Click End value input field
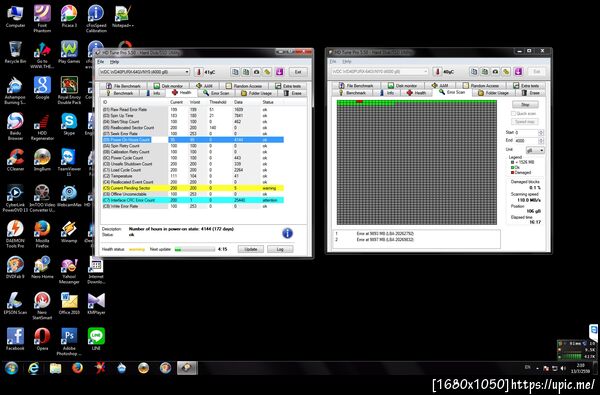Image resolution: width=600 pixels, height=395 pixels. click(x=526, y=140)
